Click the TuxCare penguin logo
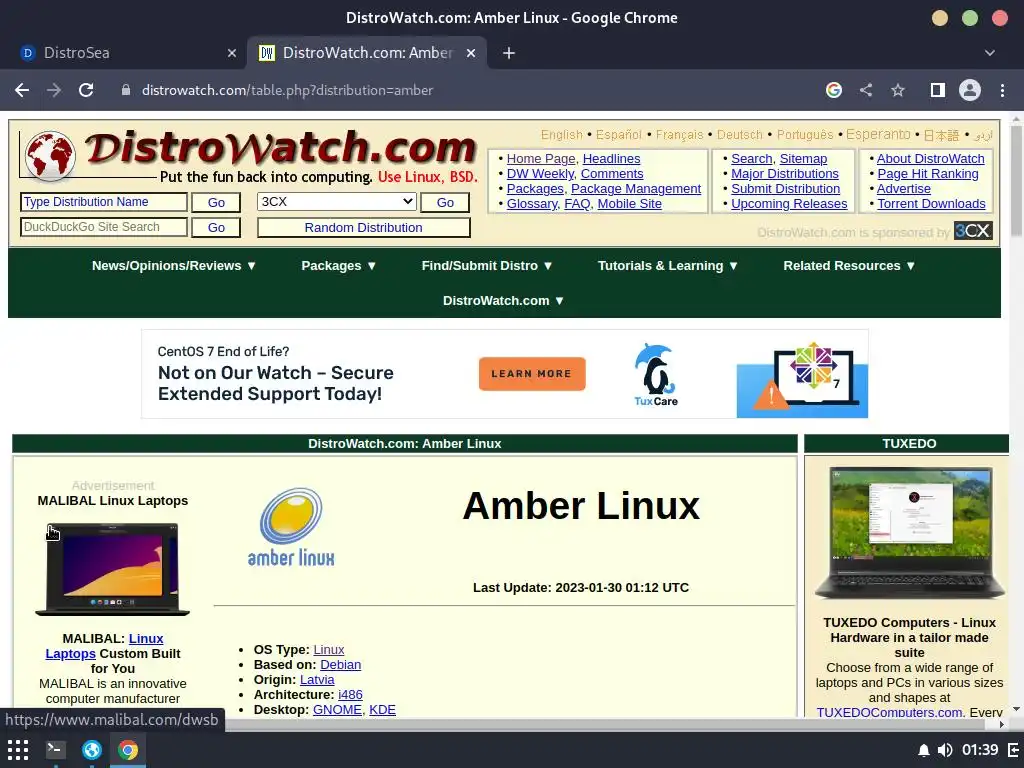Viewport: 1024px width, 768px height. click(656, 374)
